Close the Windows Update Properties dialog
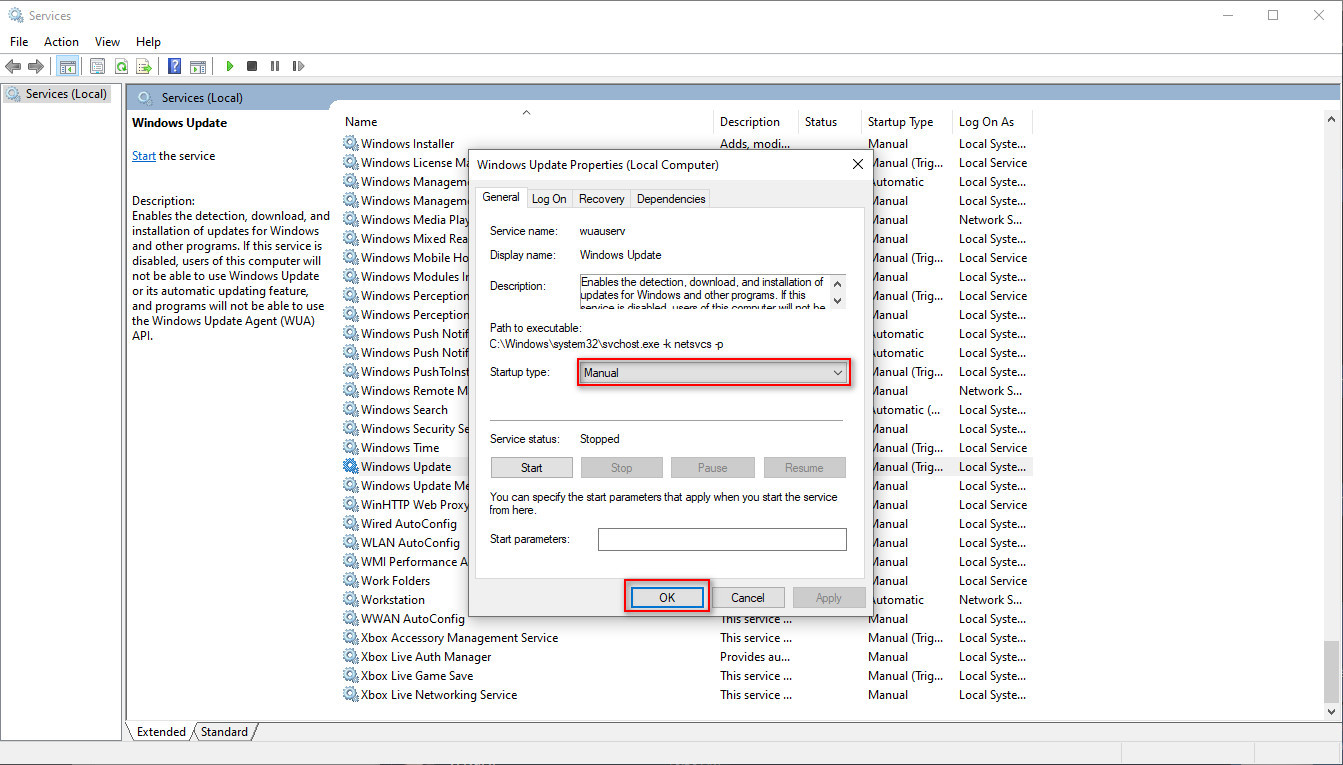This screenshot has width=1343, height=765. click(x=857, y=164)
